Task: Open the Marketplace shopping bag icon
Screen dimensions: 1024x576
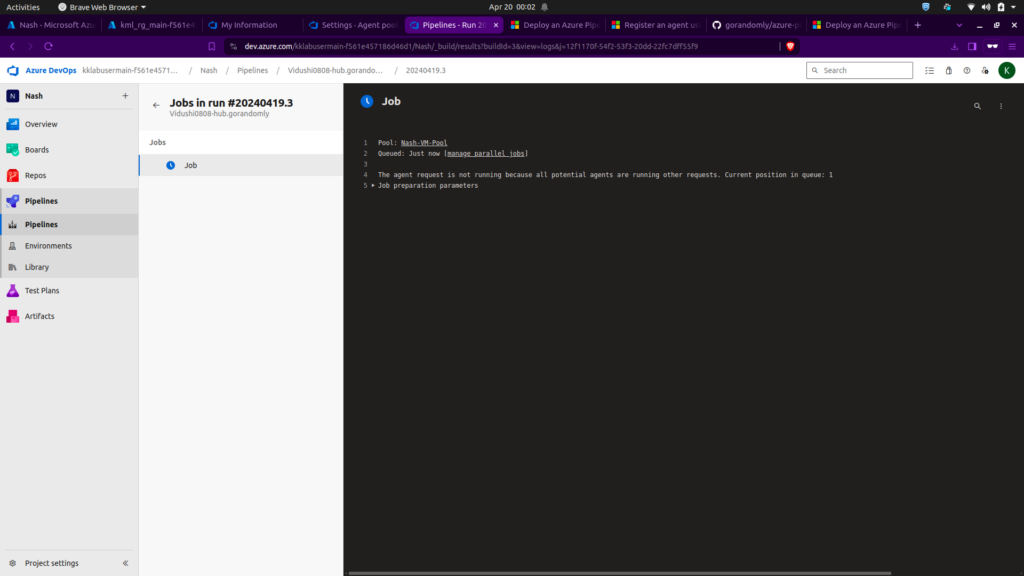Action: (x=948, y=71)
